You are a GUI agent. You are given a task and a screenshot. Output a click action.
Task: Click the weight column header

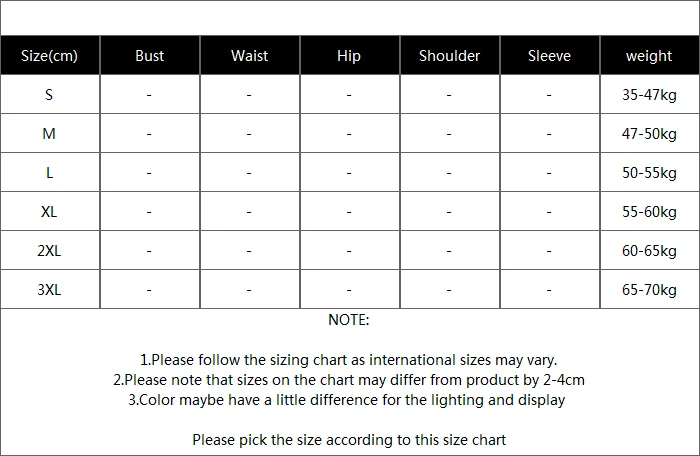click(650, 55)
